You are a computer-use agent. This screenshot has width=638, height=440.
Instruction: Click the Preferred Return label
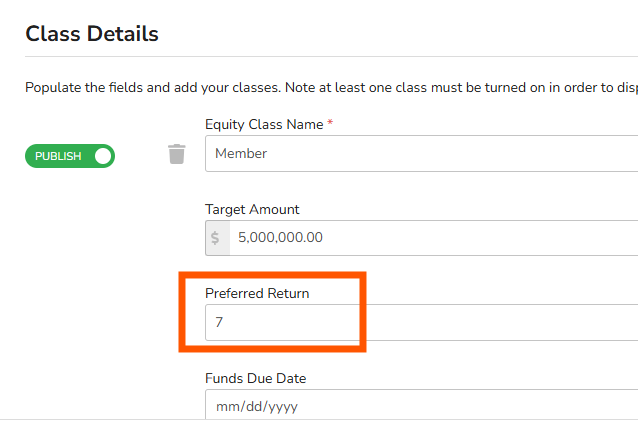tap(257, 294)
